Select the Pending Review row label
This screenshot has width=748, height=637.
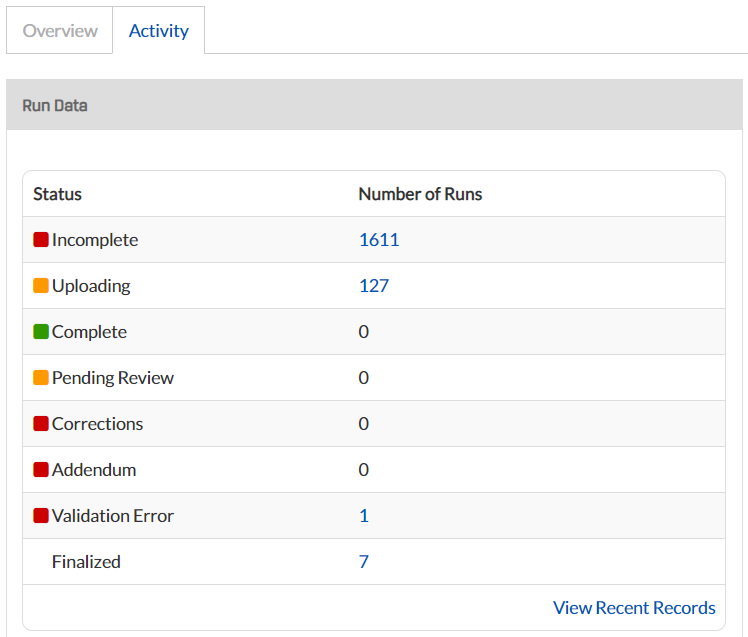point(113,378)
